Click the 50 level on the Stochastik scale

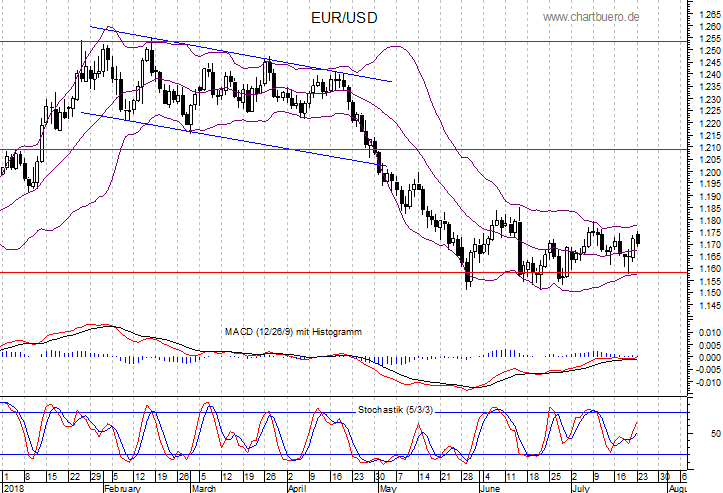pyautogui.click(x=714, y=434)
